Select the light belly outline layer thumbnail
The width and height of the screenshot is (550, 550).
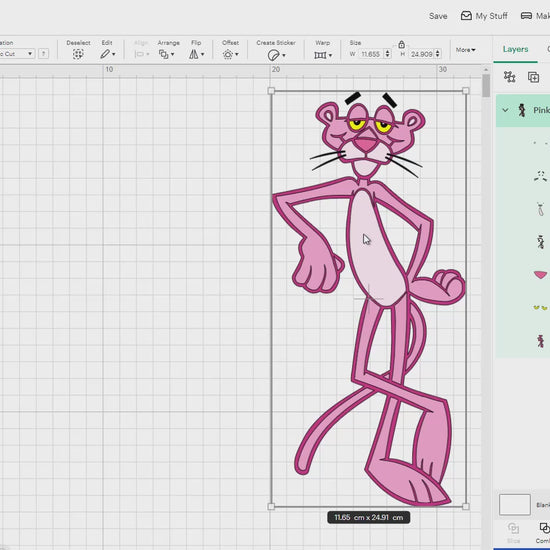coord(541,209)
